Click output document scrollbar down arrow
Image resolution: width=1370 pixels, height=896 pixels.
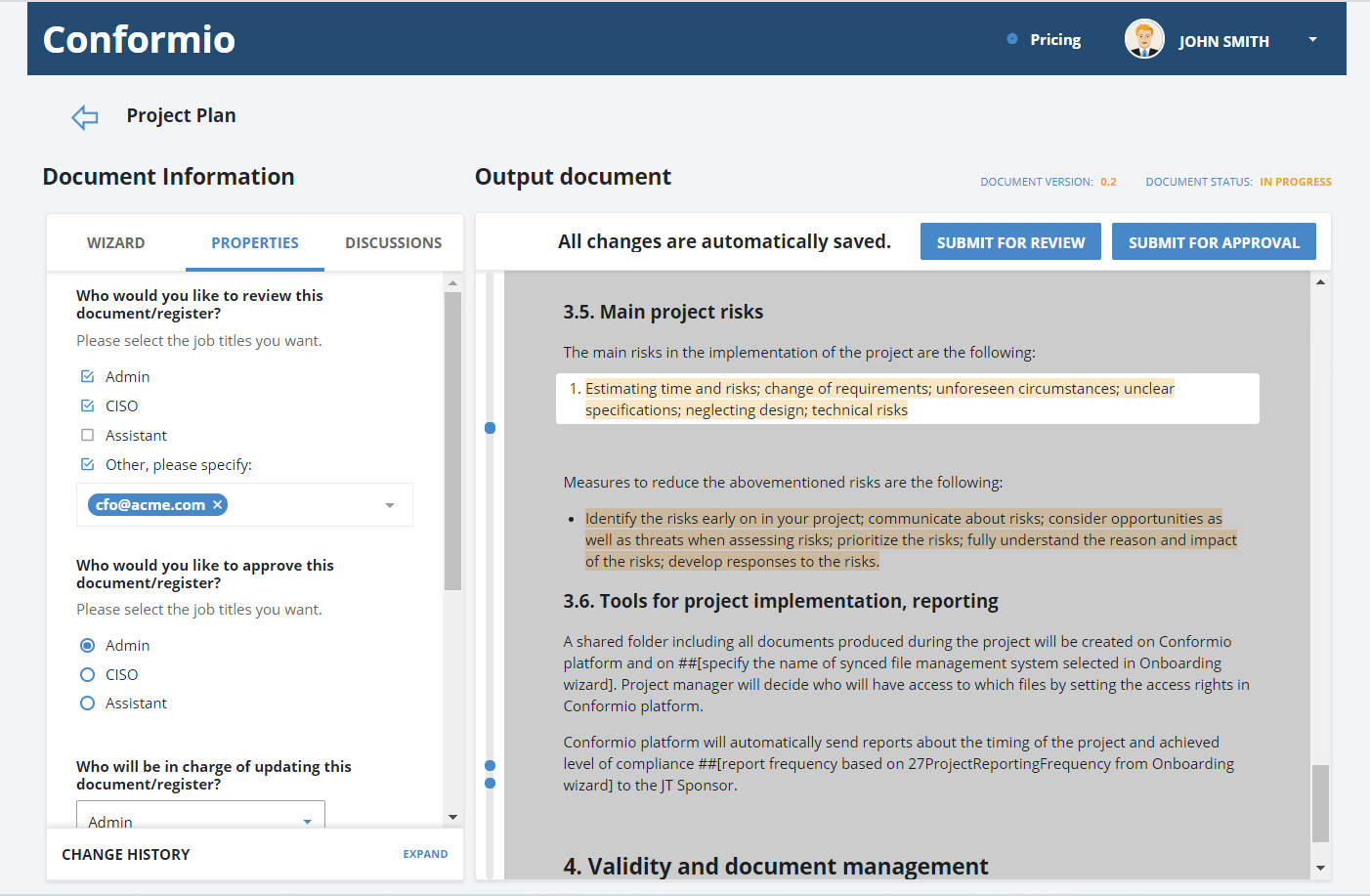tap(1320, 868)
